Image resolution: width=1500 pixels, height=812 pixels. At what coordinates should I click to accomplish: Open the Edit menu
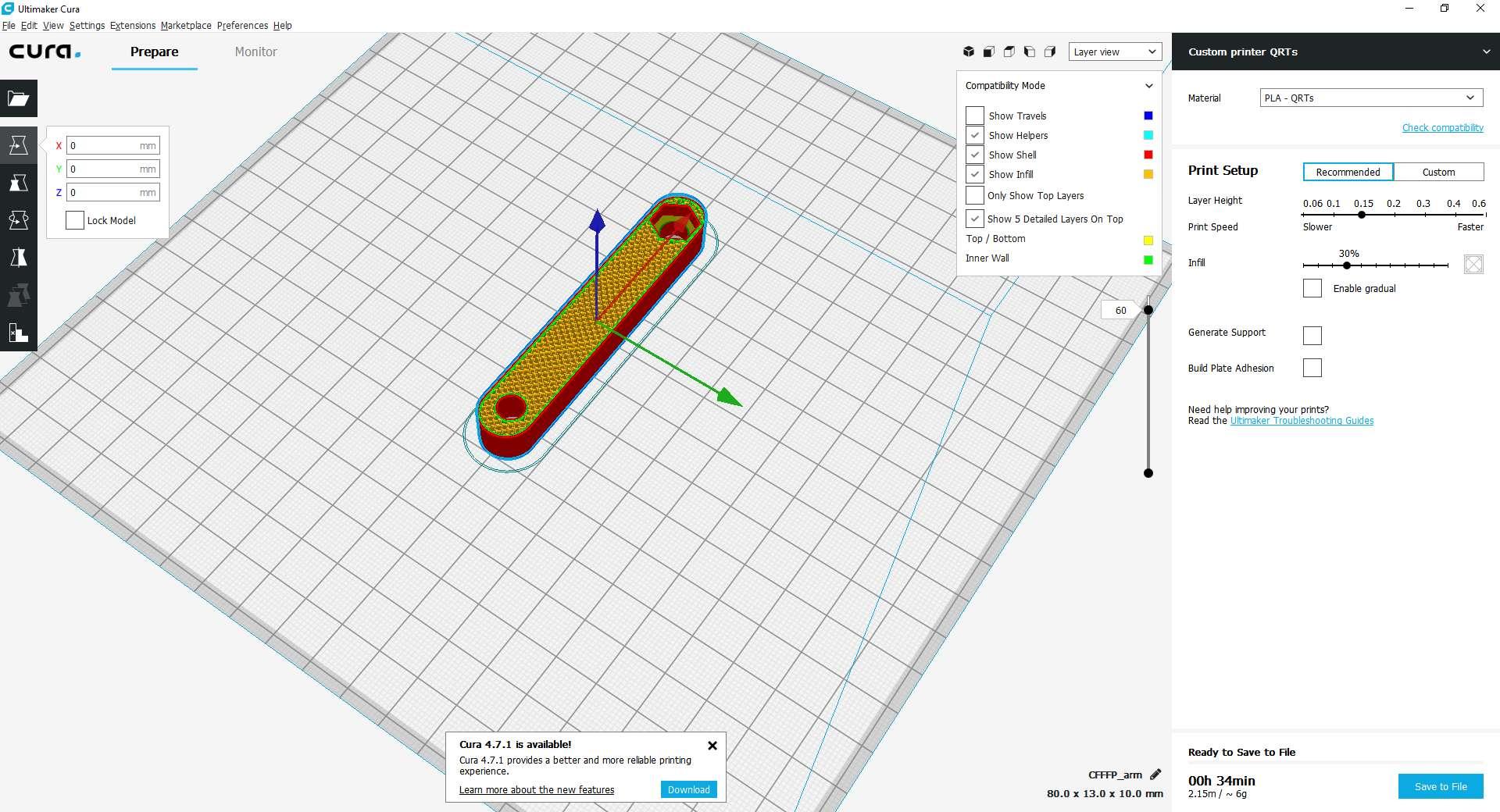[29, 26]
